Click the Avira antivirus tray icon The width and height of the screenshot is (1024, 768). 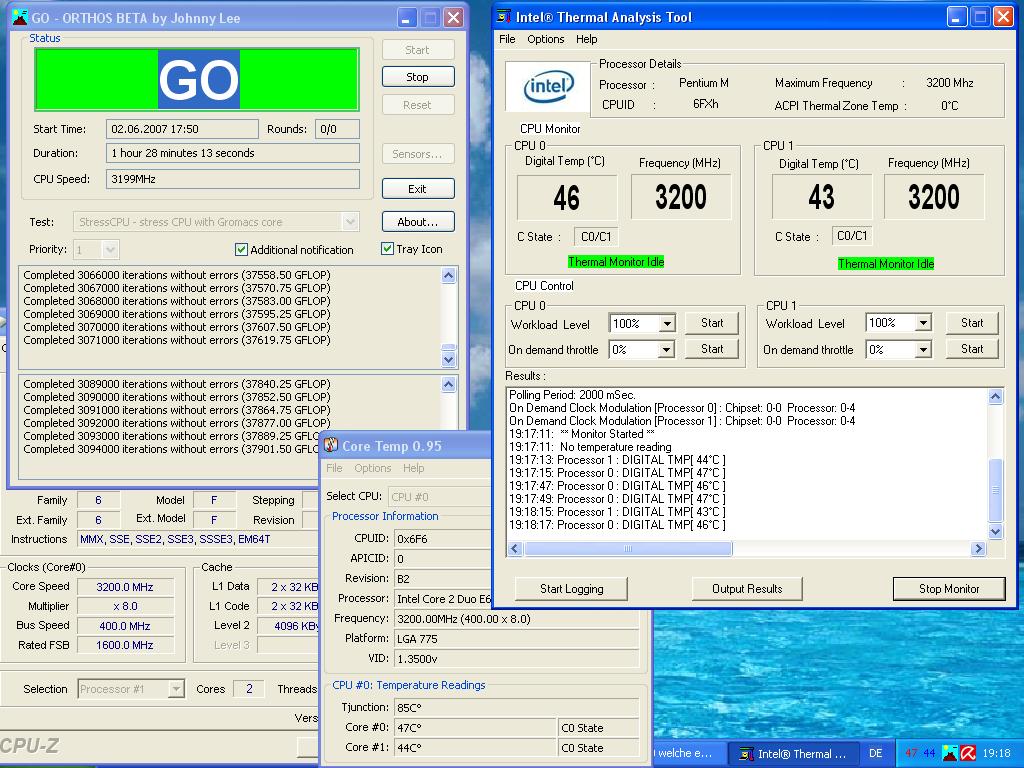968,753
